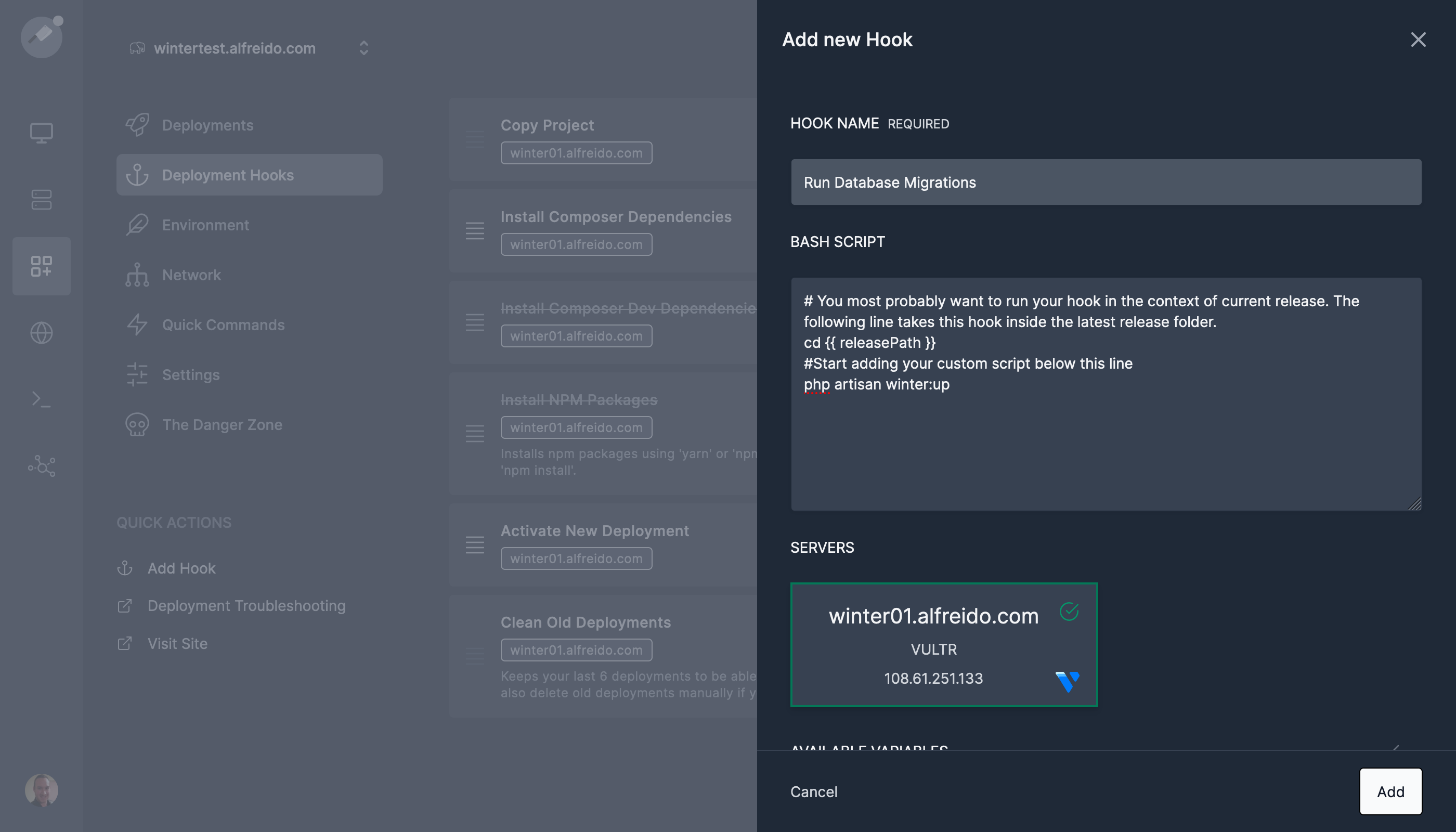Select the apps grid icon in the sidebar
1456x832 pixels.
pos(41,266)
